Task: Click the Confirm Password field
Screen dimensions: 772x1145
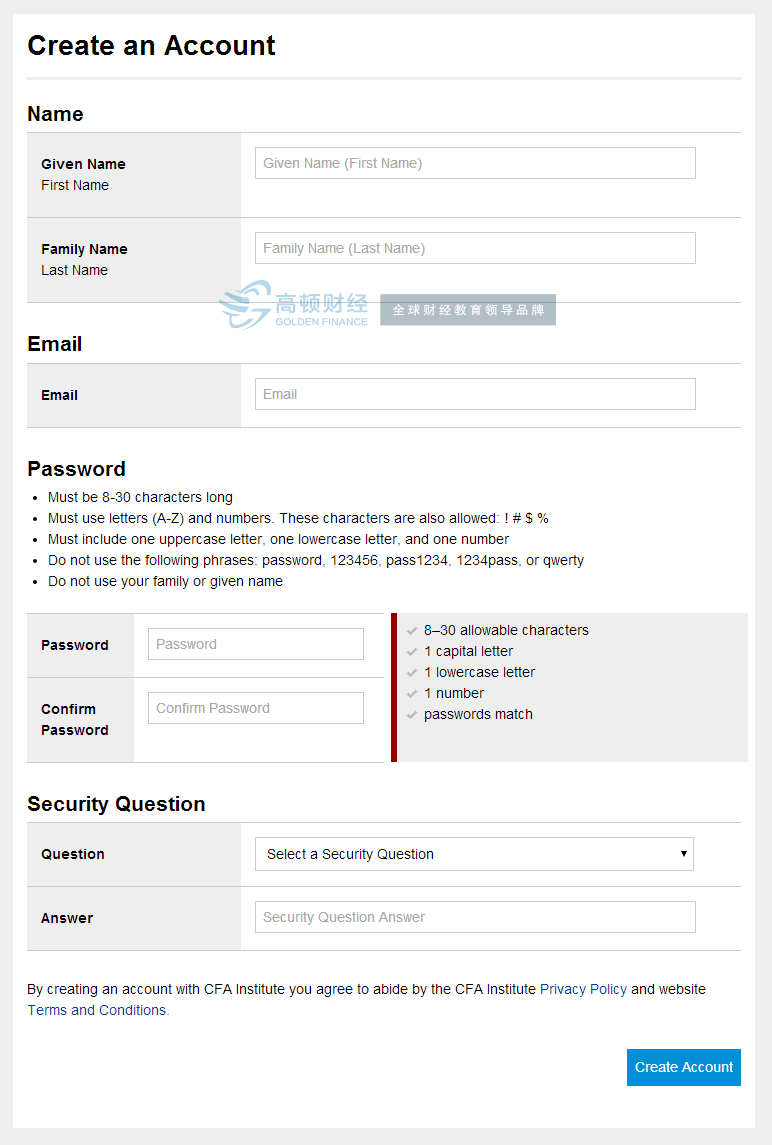Action: (256, 708)
